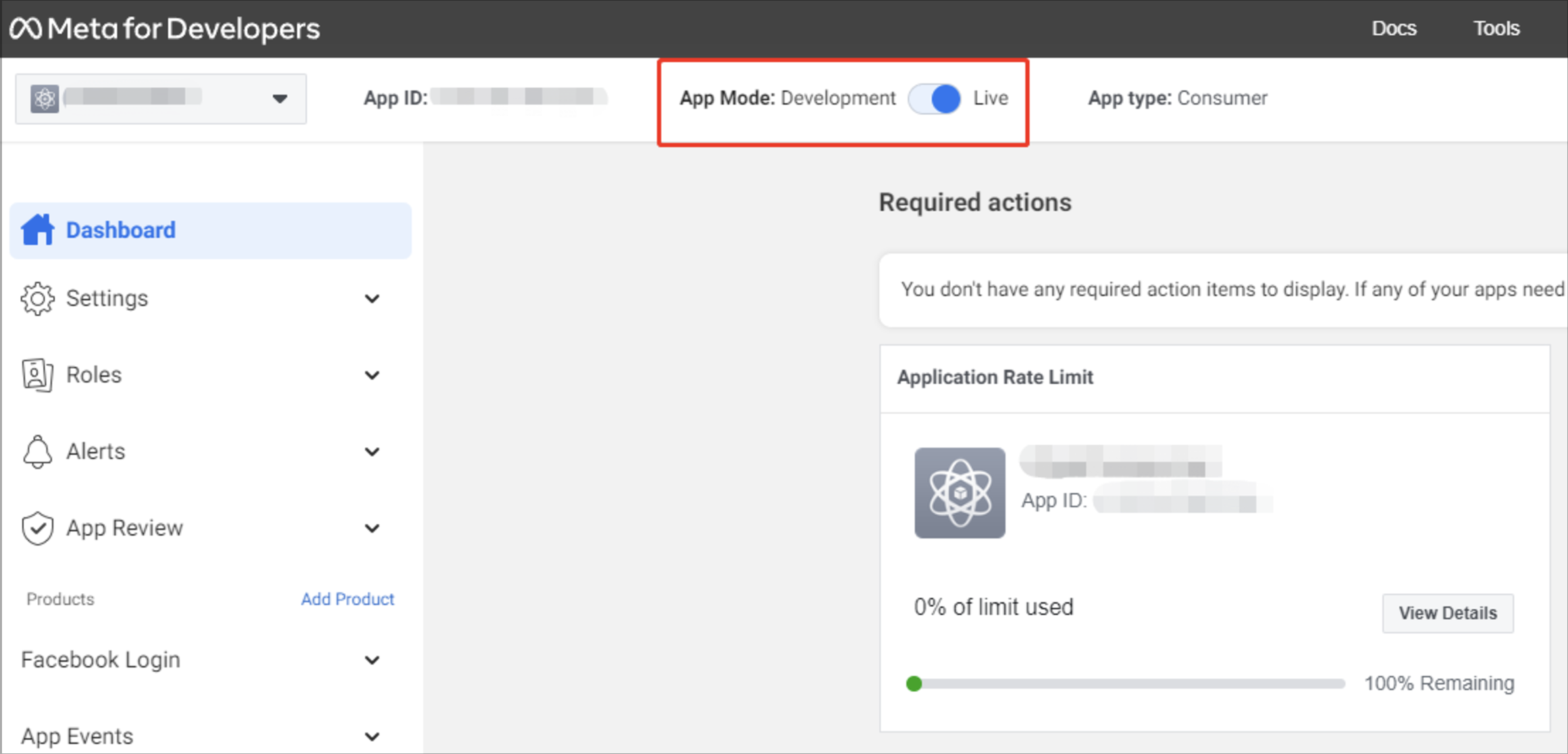
Task: Click the Alerts bell icon
Action: click(37, 451)
